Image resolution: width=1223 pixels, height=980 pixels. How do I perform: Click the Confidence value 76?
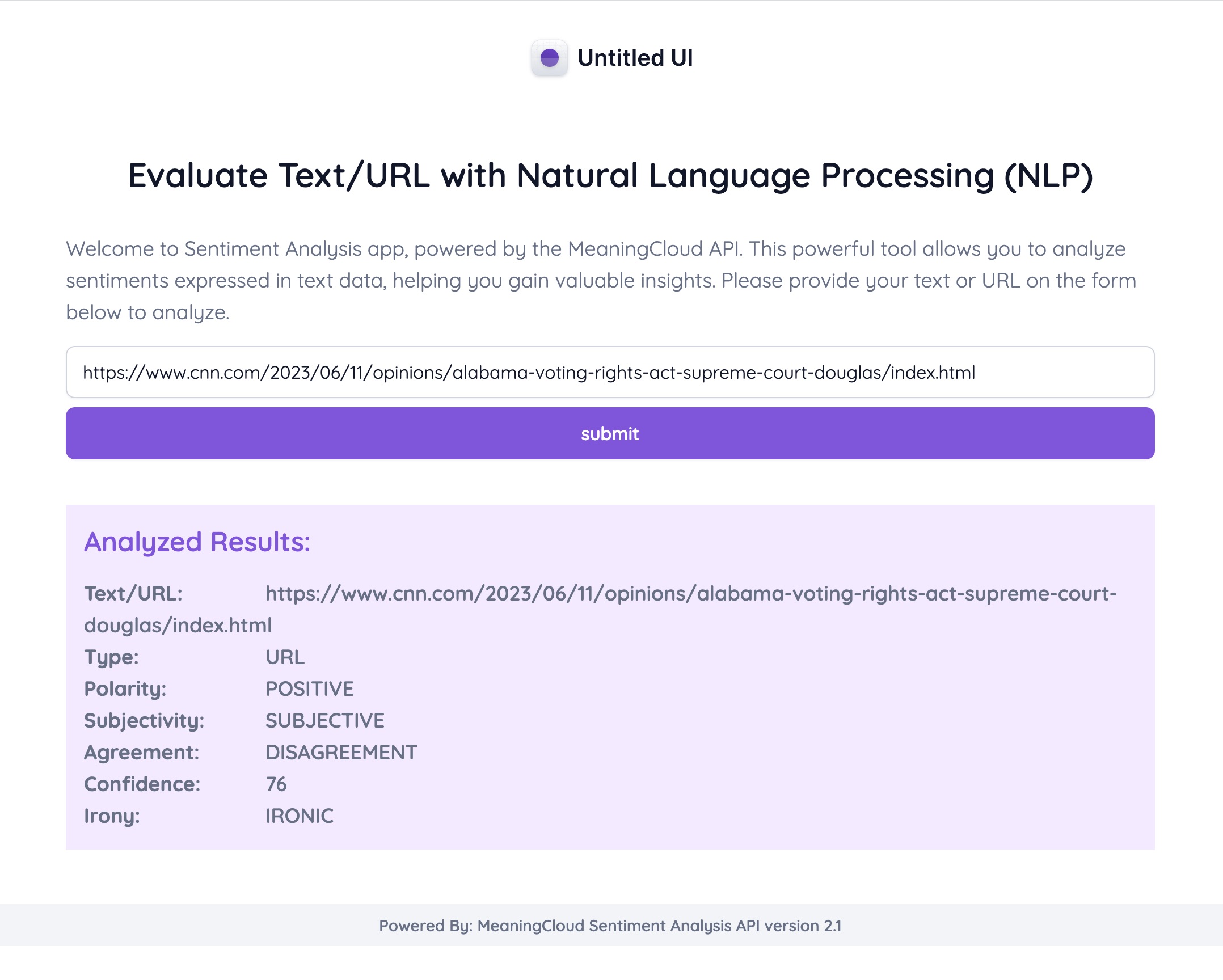click(276, 784)
